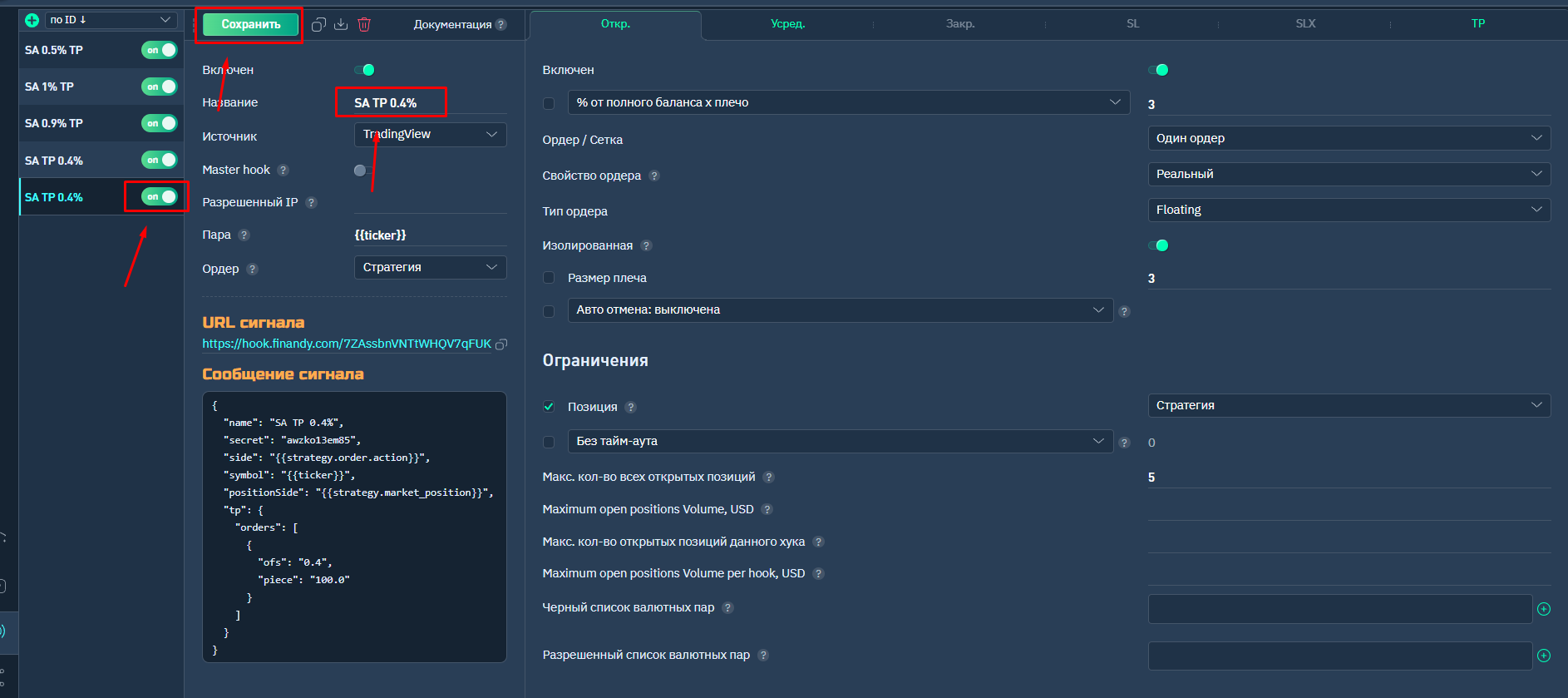
Task: Show help for Пара field
Action: tap(244, 235)
